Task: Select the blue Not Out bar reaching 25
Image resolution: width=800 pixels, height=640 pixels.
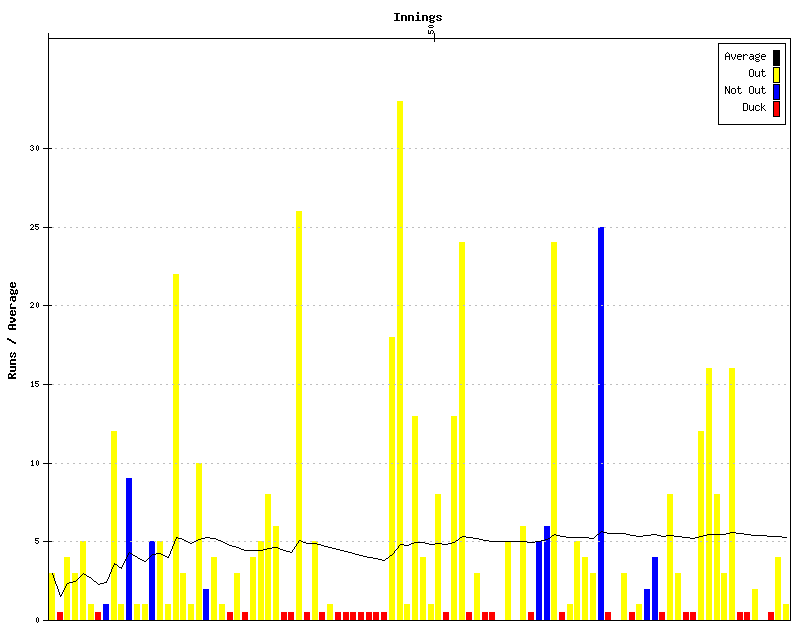Action: coord(601,424)
